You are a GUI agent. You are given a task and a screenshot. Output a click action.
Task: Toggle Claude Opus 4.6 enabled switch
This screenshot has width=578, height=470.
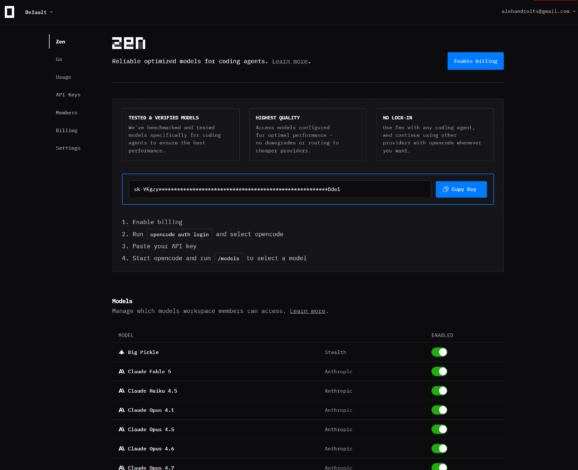pyautogui.click(x=439, y=448)
